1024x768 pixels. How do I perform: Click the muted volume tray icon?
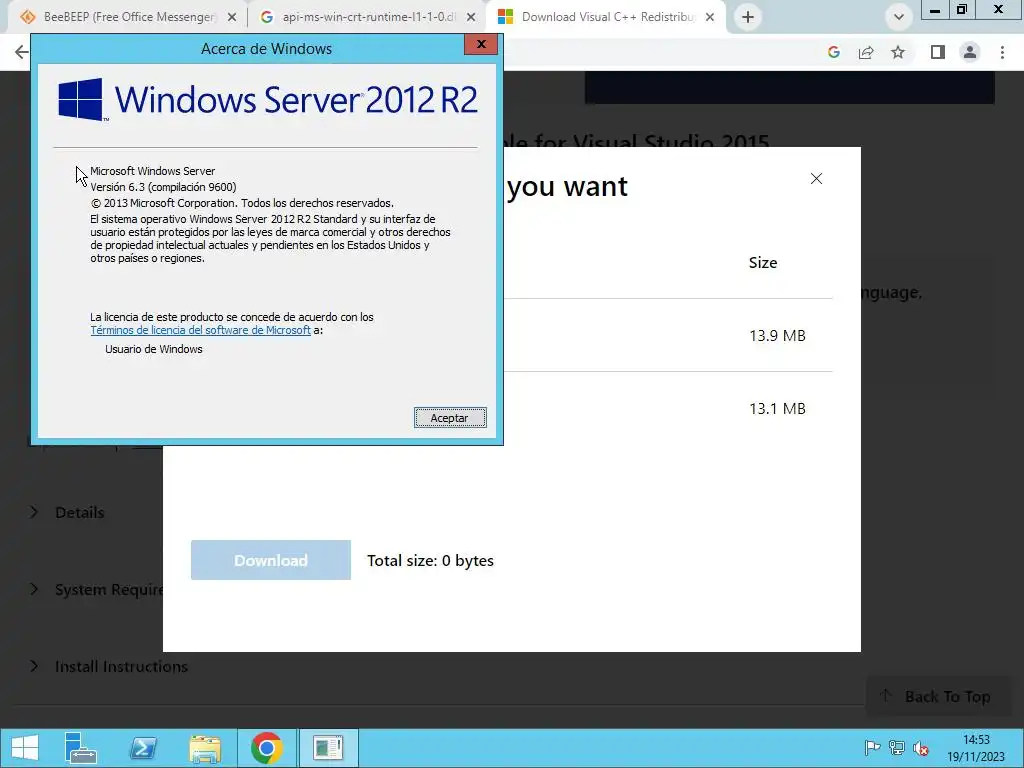click(x=921, y=748)
